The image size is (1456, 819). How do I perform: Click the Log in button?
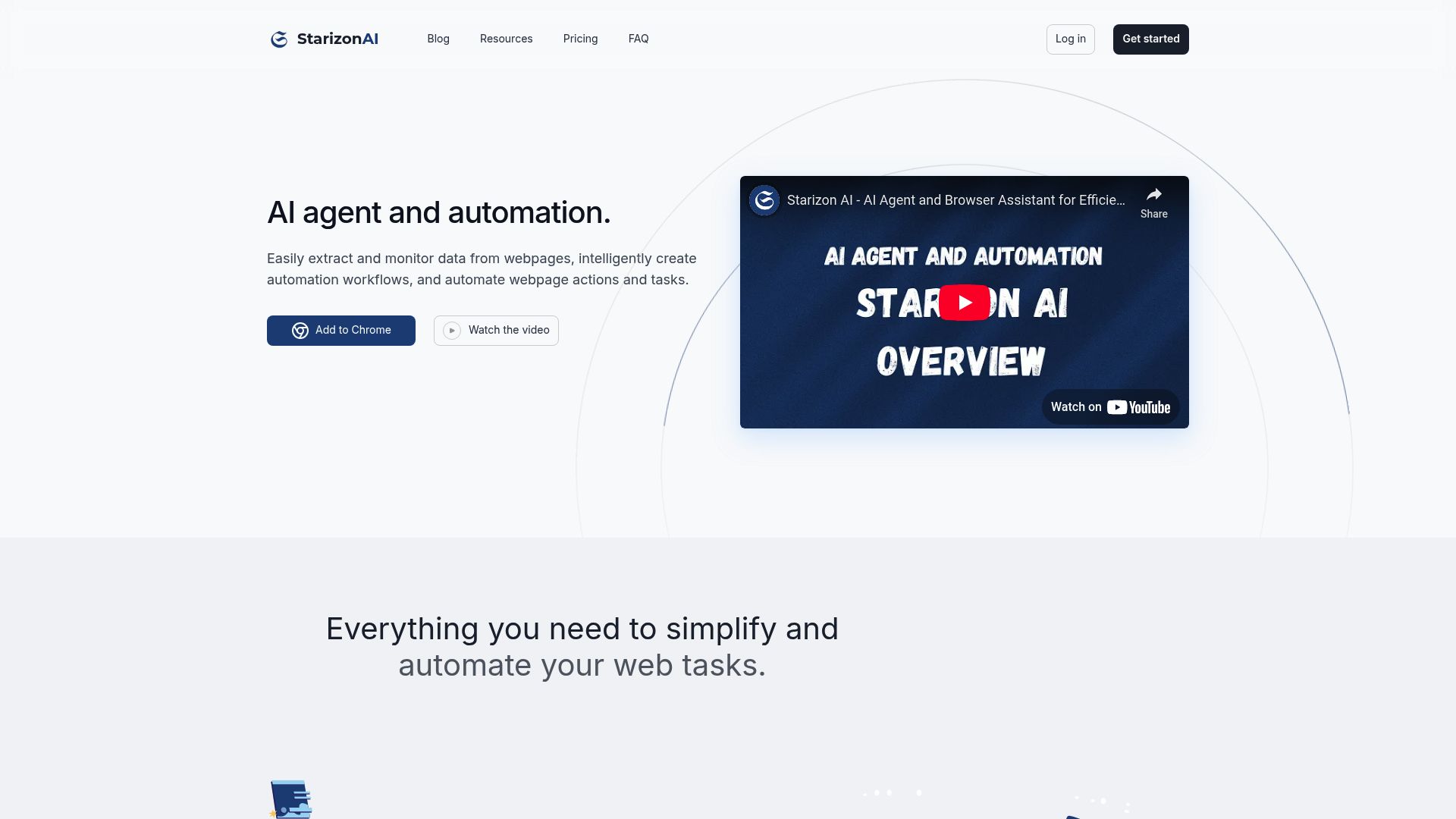pos(1070,39)
